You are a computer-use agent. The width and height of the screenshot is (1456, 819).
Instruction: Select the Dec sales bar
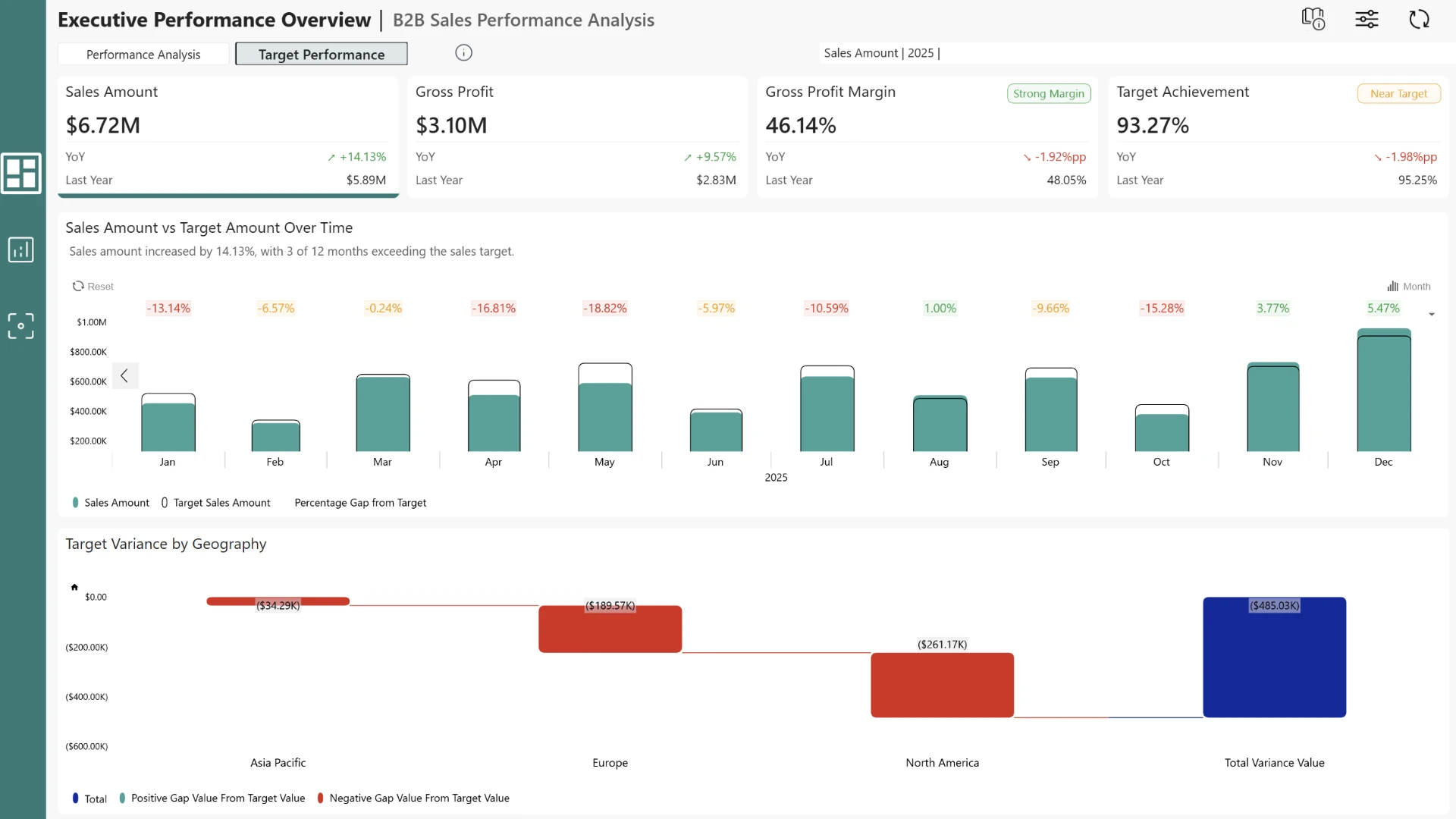(x=1384, y=391)
